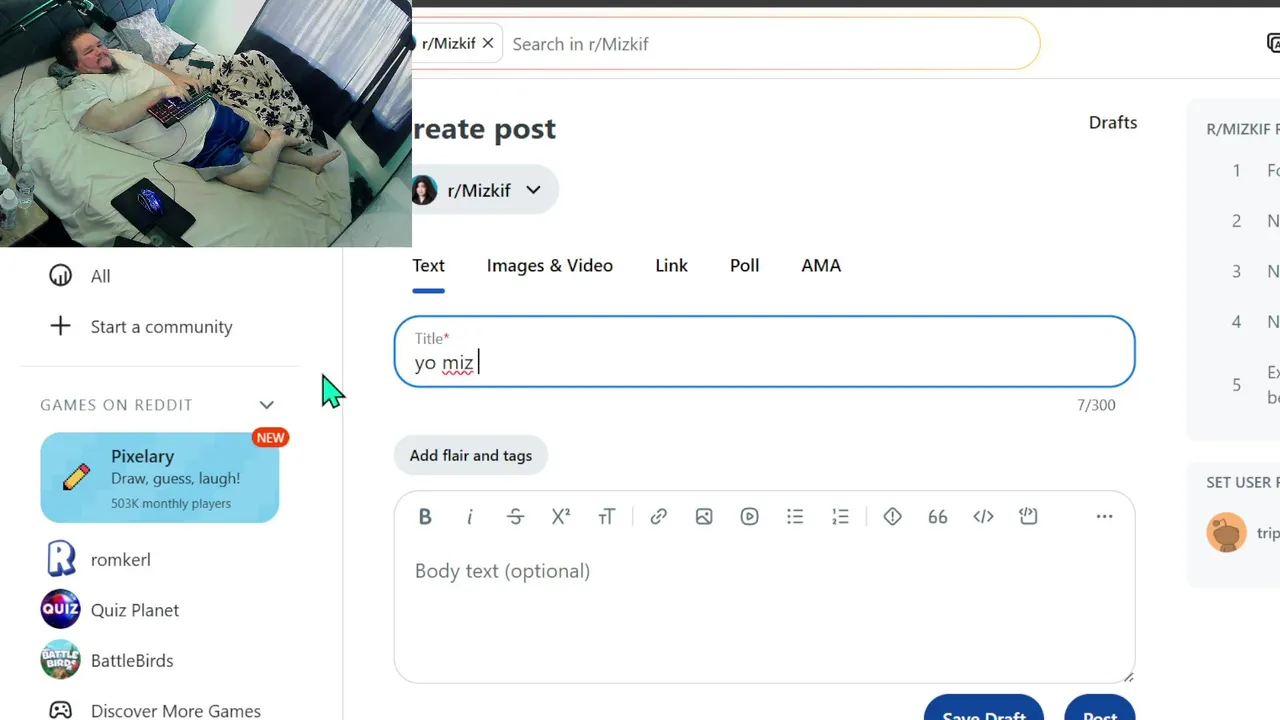1280x720 pixels.
Task: Apply strikethrough formatting
Action: (515, 517)
